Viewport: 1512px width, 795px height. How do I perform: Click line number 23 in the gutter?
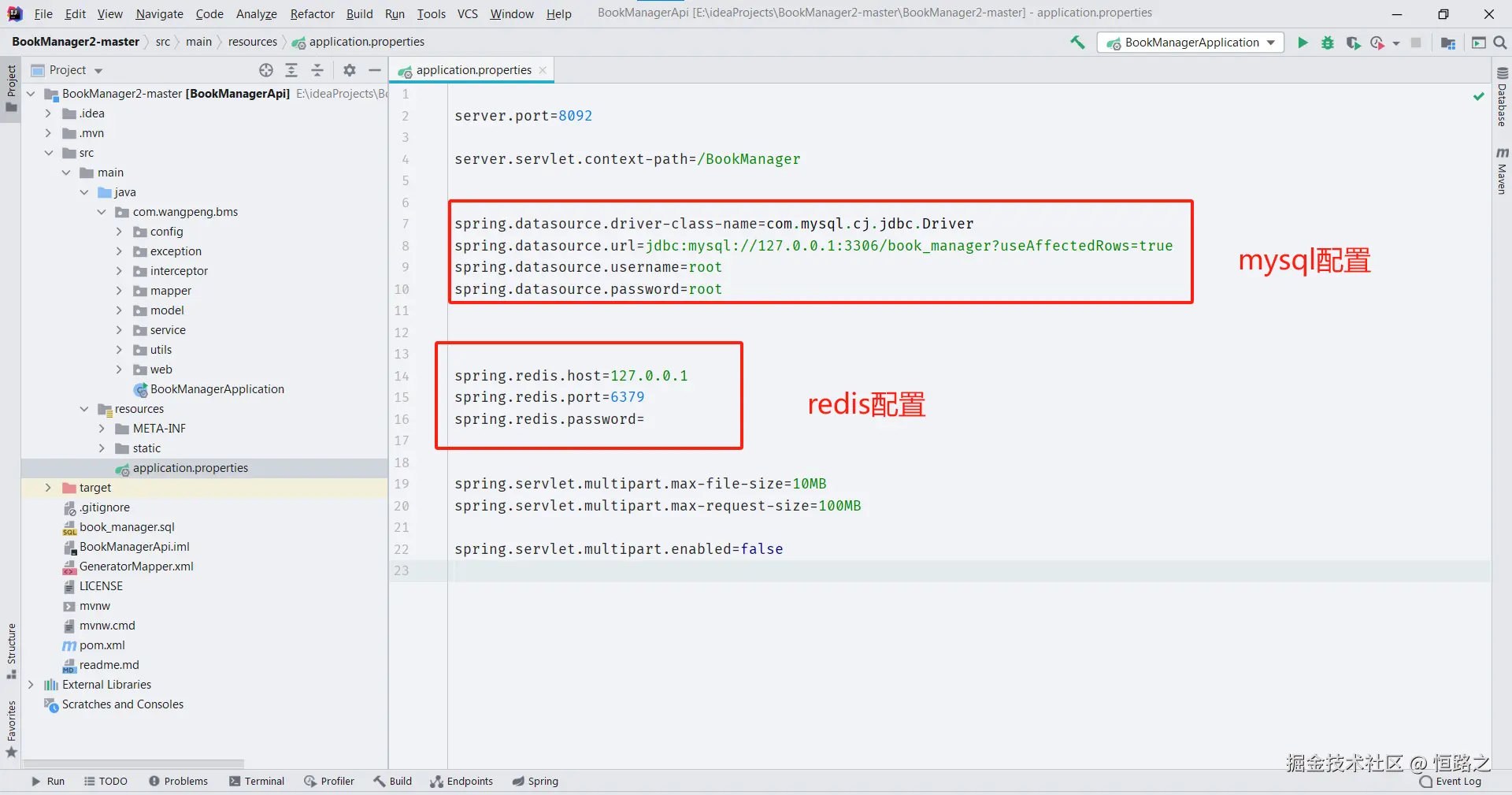click(x=402, y=570)
